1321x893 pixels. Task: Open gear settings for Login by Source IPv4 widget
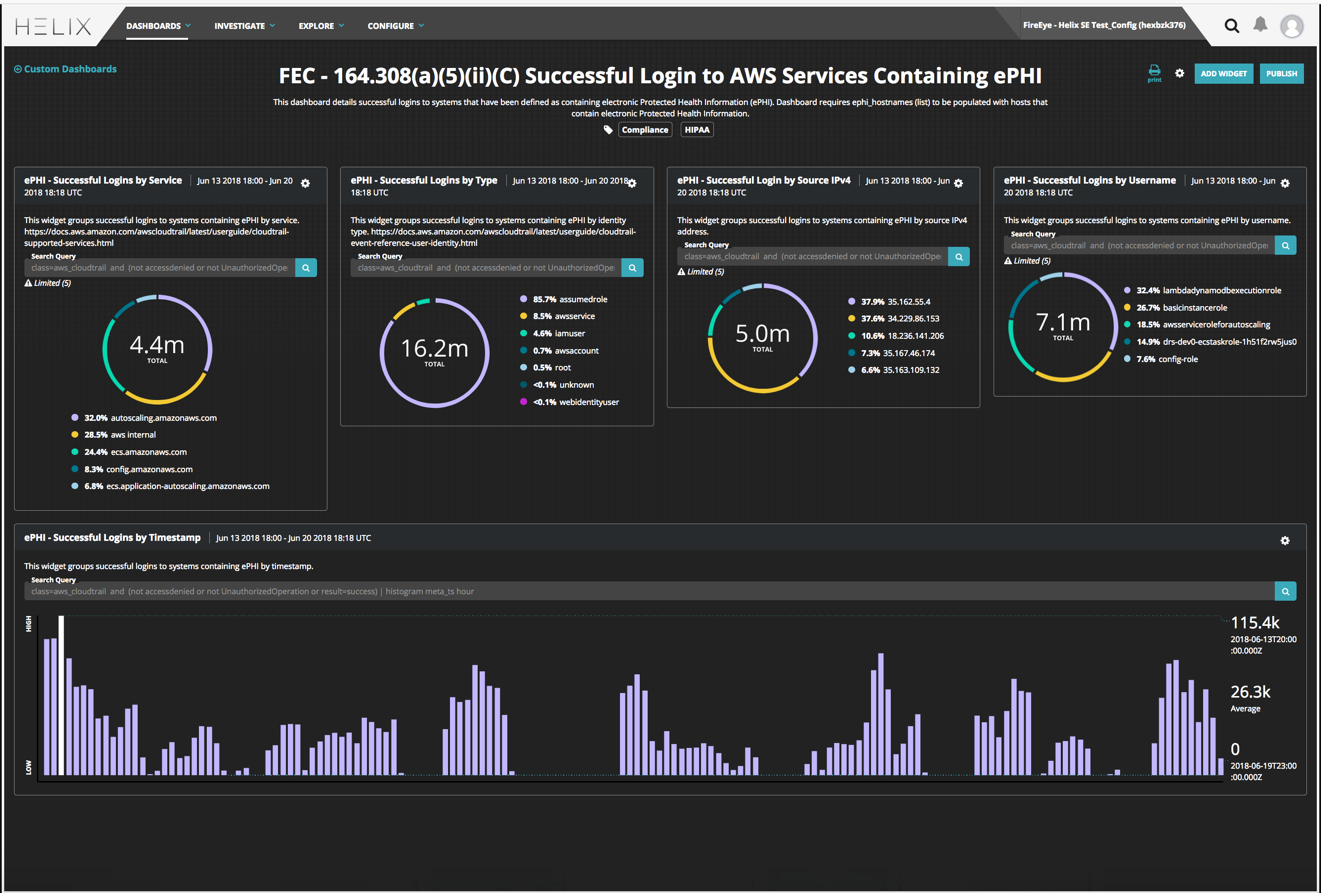pos(958,183)
